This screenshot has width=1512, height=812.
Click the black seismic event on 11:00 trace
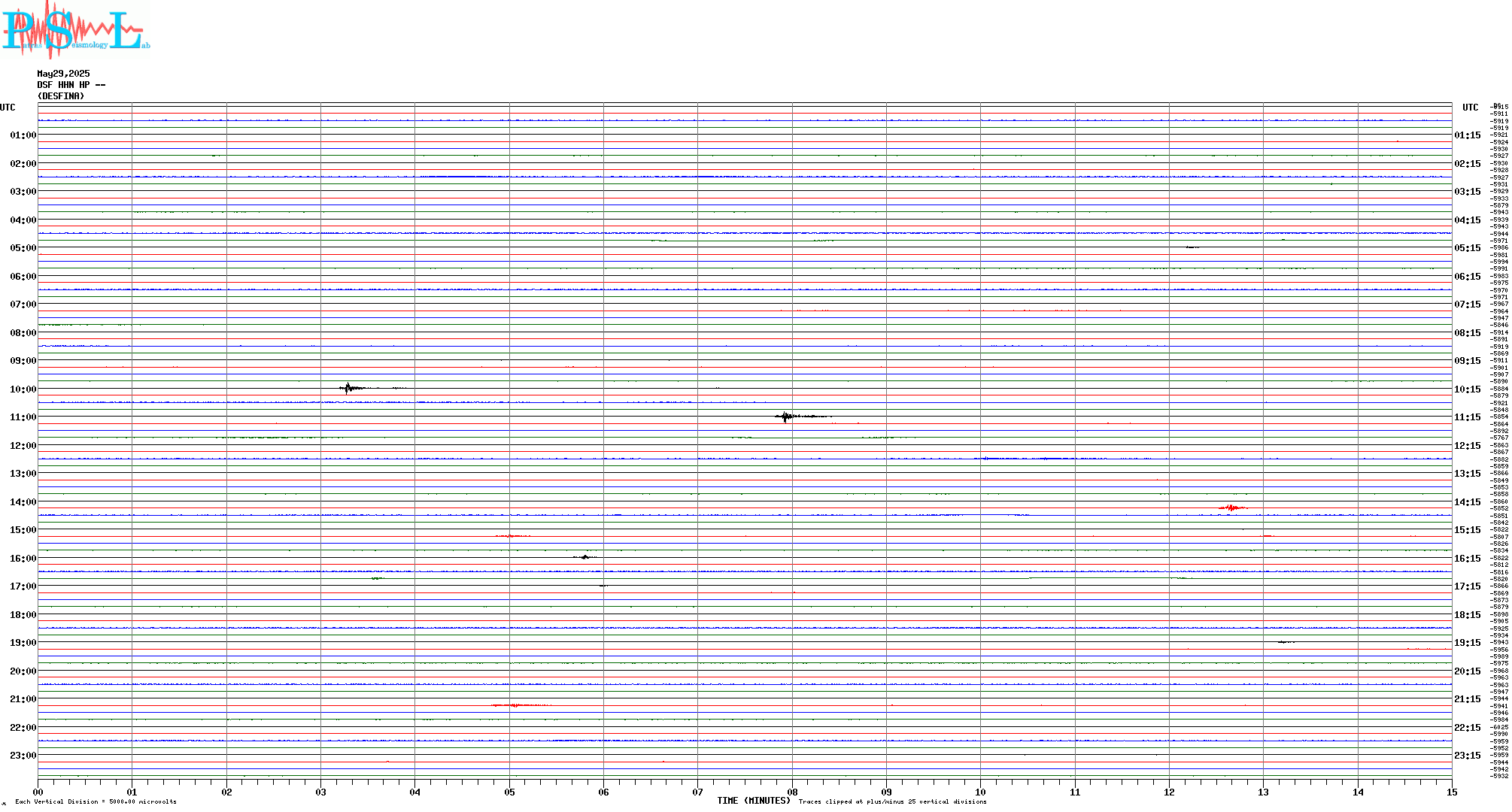tap(786, 417)
